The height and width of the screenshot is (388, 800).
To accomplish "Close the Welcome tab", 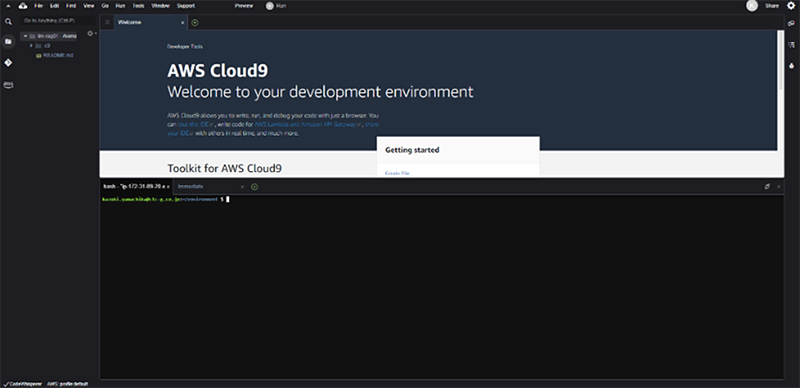I will pos(183,22).
